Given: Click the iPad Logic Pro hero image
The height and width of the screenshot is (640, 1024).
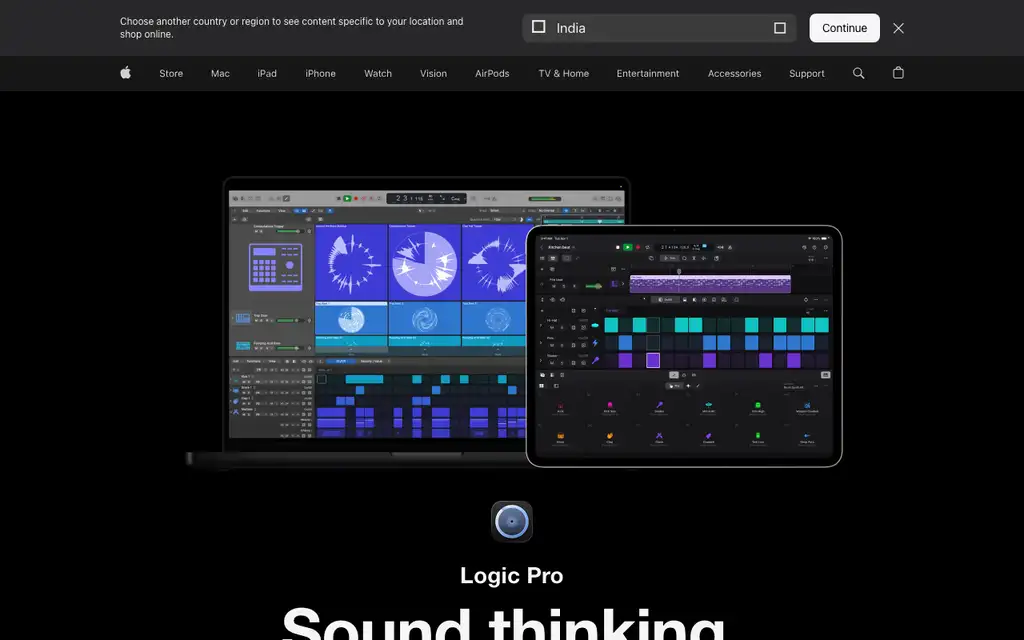Looking at the screenshot, I should (x=684, y=346).
